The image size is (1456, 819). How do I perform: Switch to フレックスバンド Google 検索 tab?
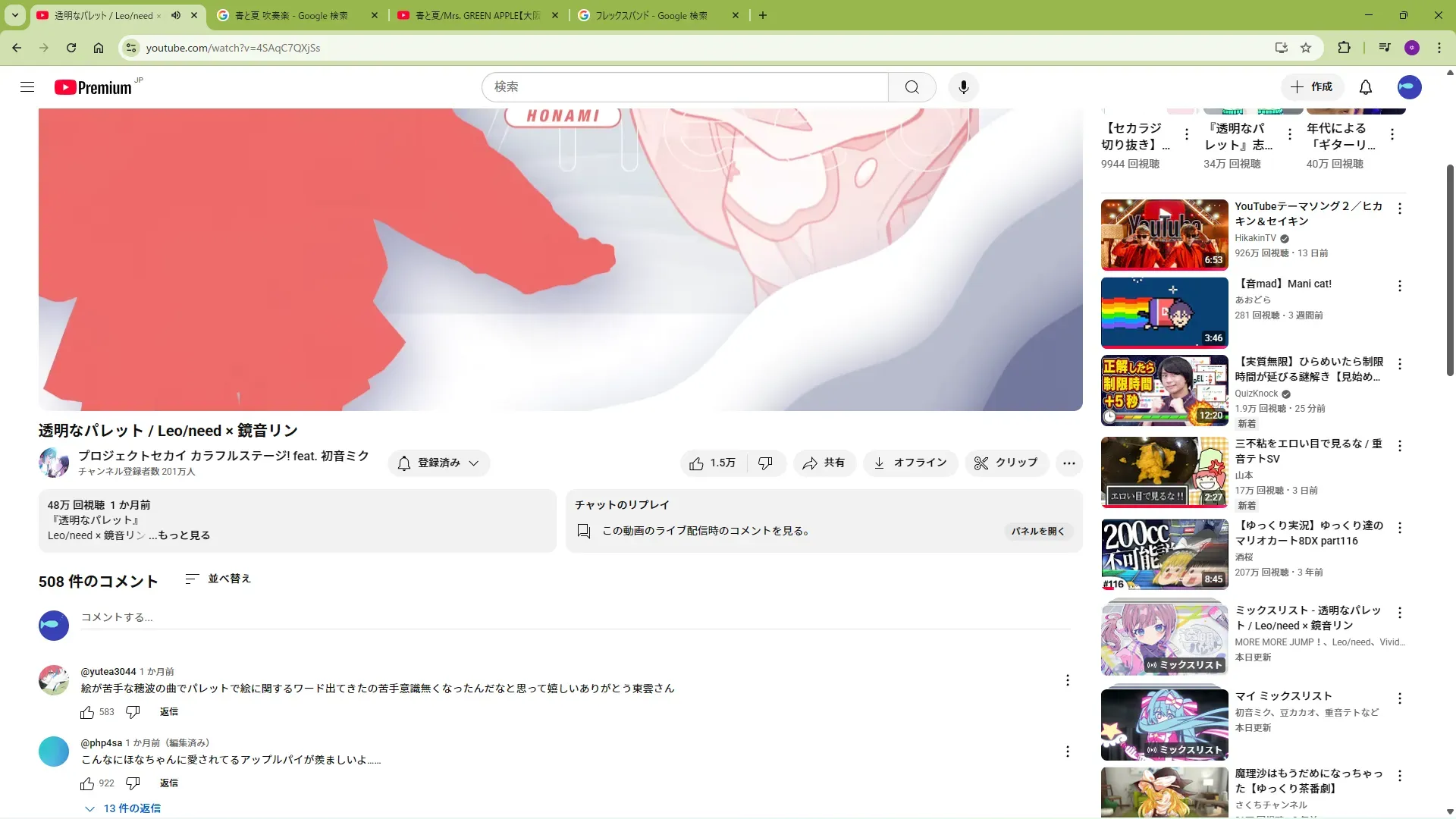651,15
